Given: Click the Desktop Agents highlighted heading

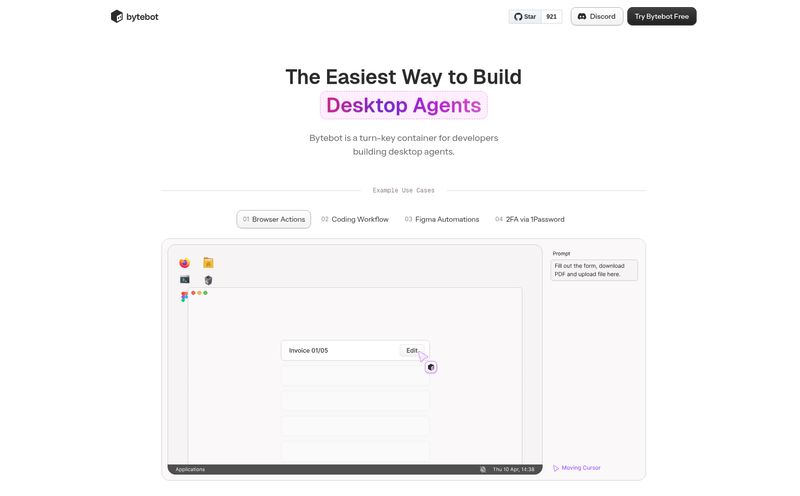Looking at the screenshot, I should pyautogui.click(x=404, y=105).
